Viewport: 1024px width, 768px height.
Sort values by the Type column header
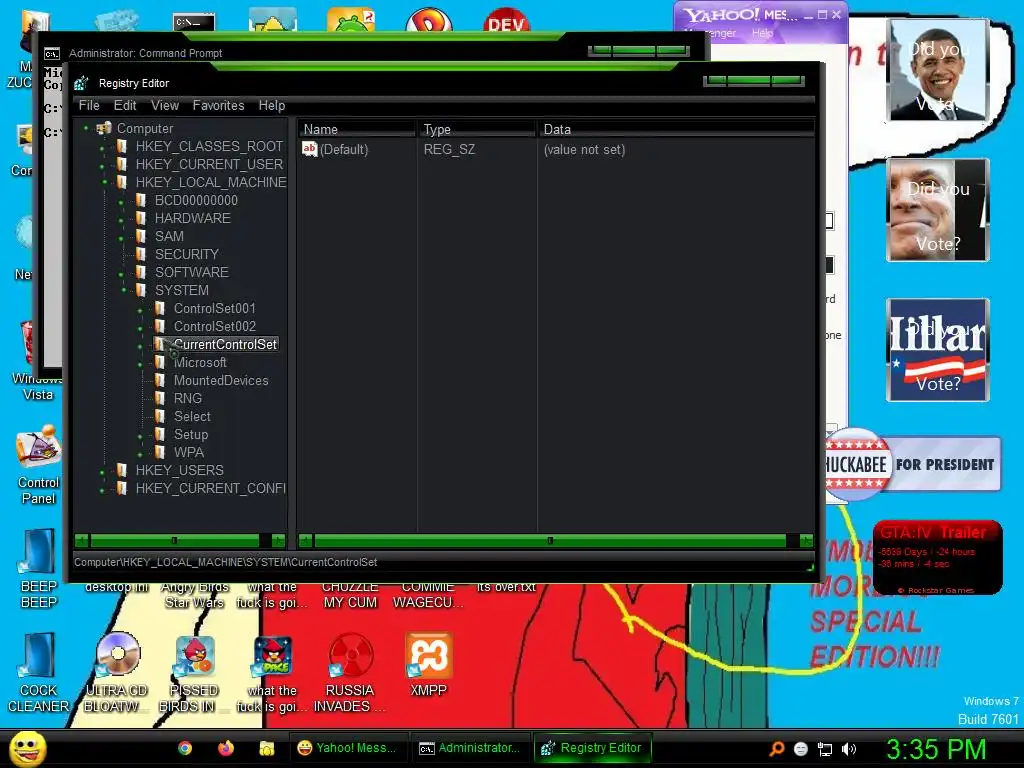pos(475,129)
